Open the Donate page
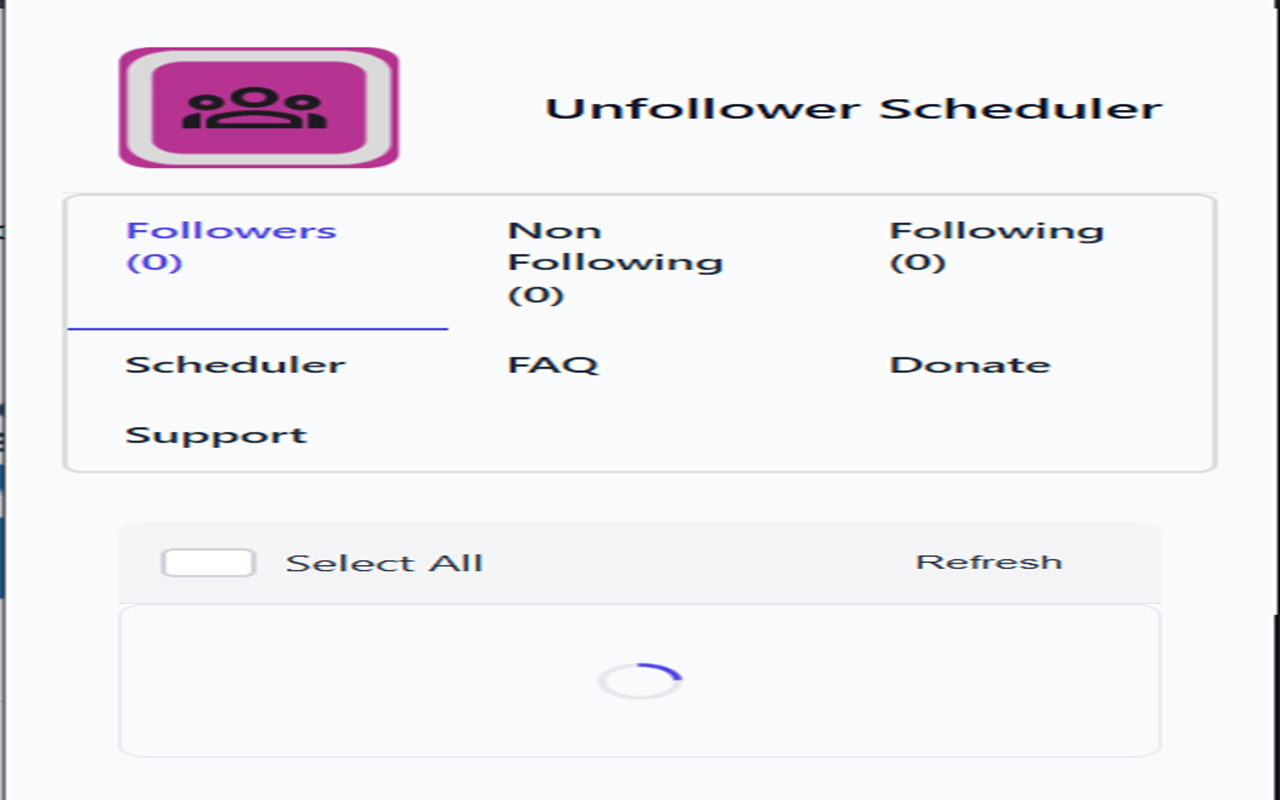This screenshot has height=800, width=1280. click(970, 364)
